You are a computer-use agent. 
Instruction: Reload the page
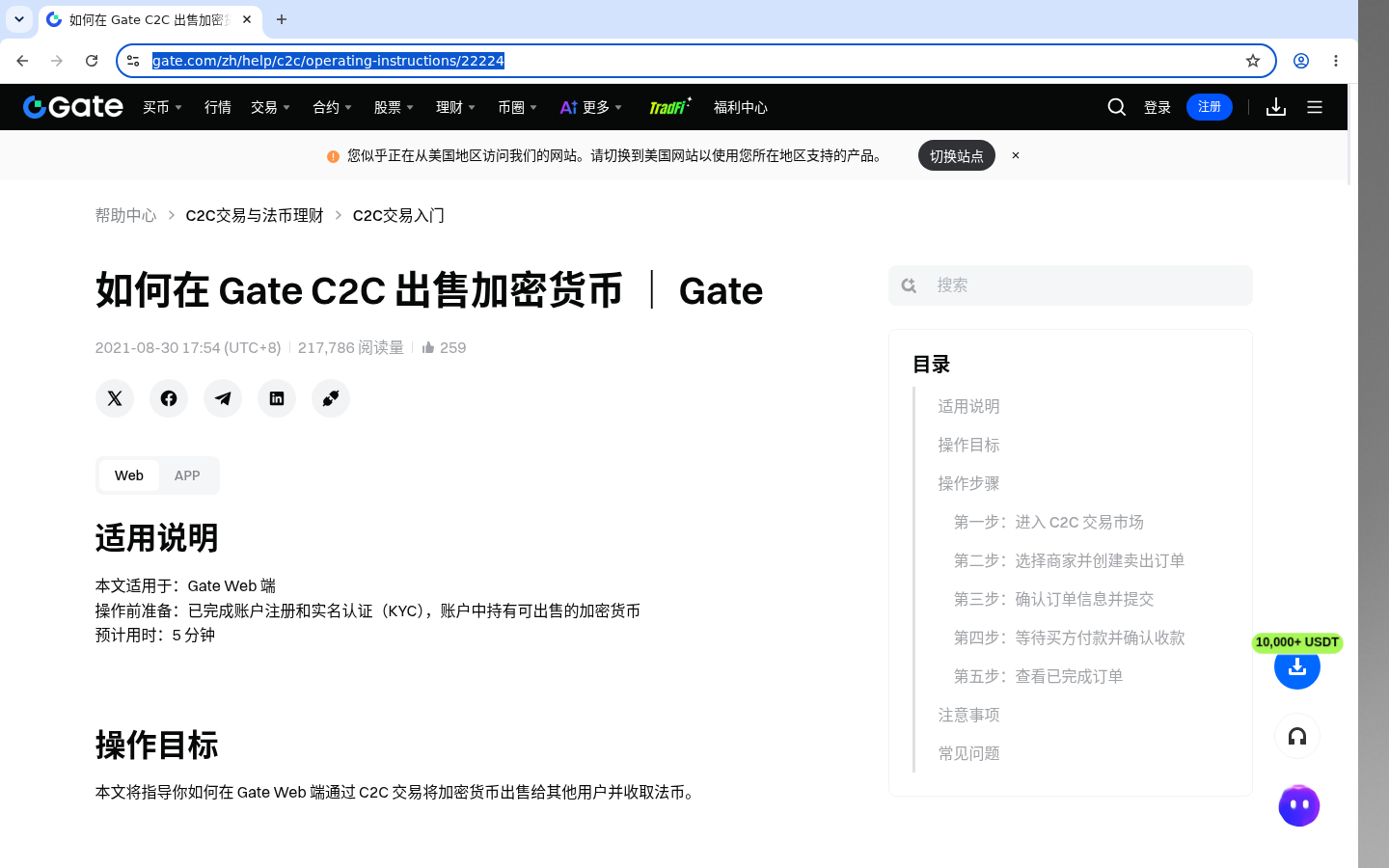pyautogui.click(x=92, y=61)
